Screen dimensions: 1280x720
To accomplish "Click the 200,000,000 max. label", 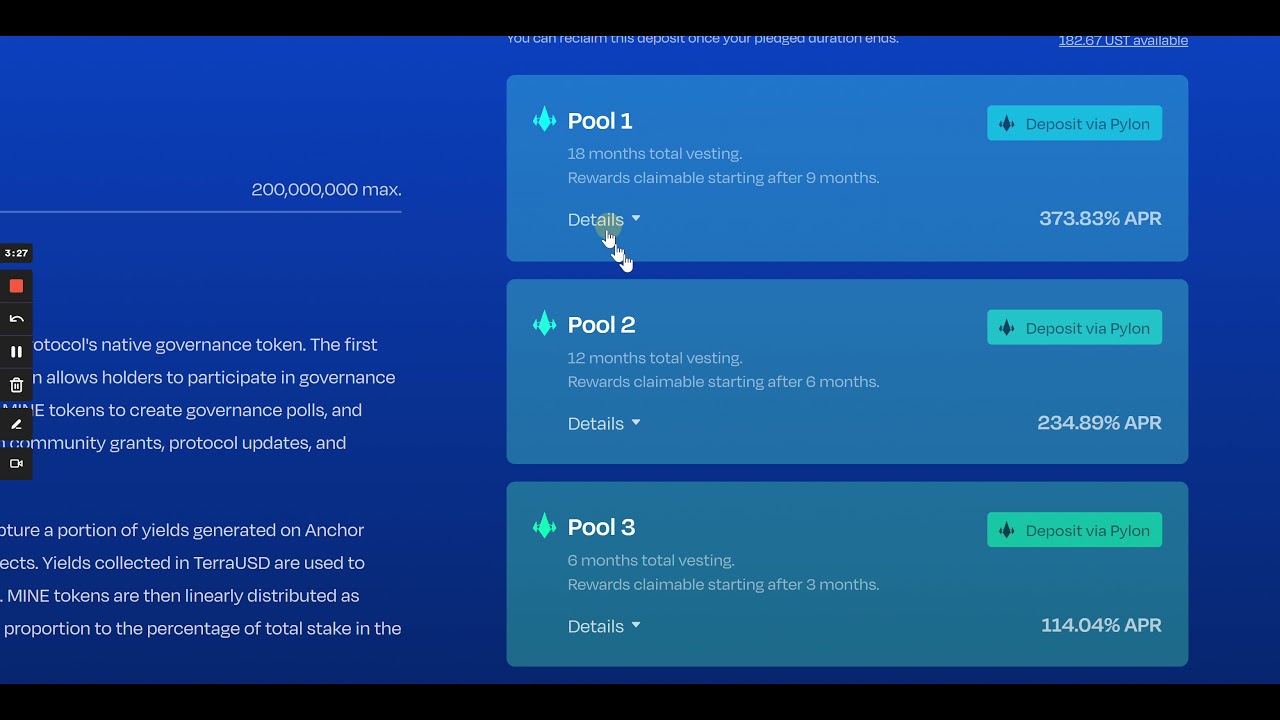I will (326, 189).
